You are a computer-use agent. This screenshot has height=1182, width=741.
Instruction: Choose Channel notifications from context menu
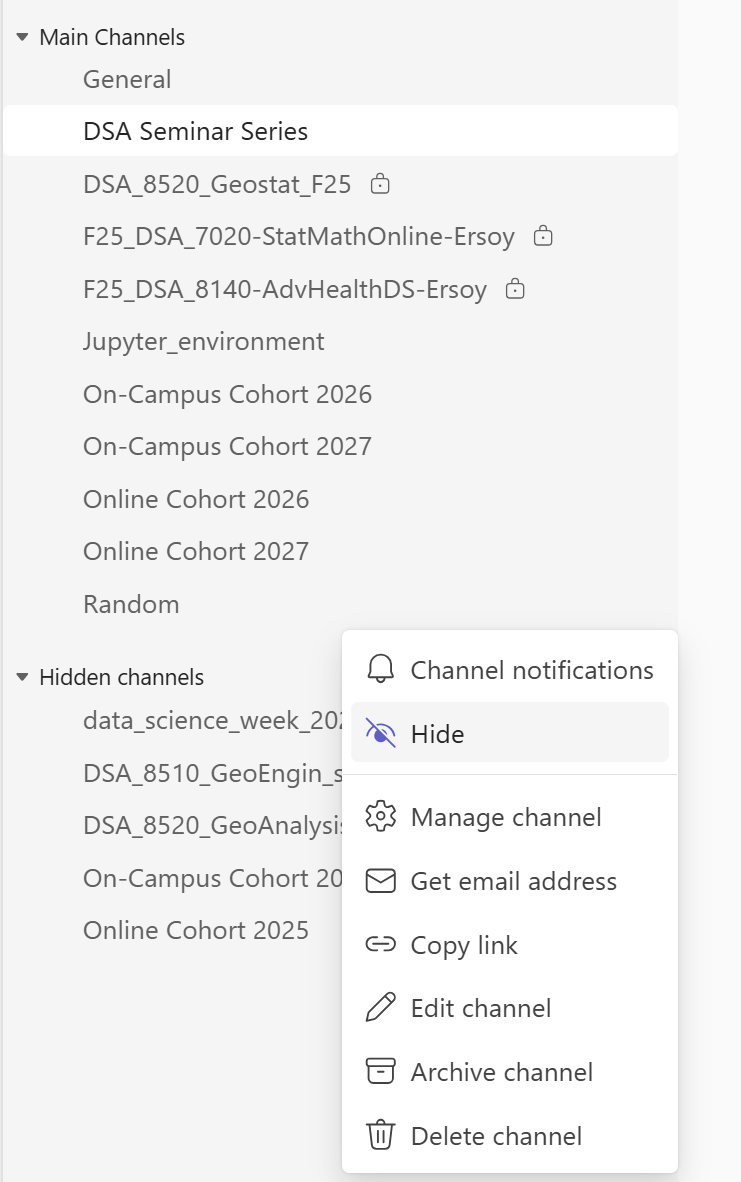pos(510,669)
